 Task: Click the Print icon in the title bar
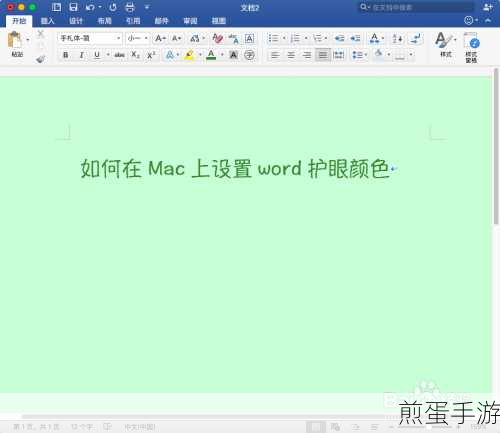(130, 7)
